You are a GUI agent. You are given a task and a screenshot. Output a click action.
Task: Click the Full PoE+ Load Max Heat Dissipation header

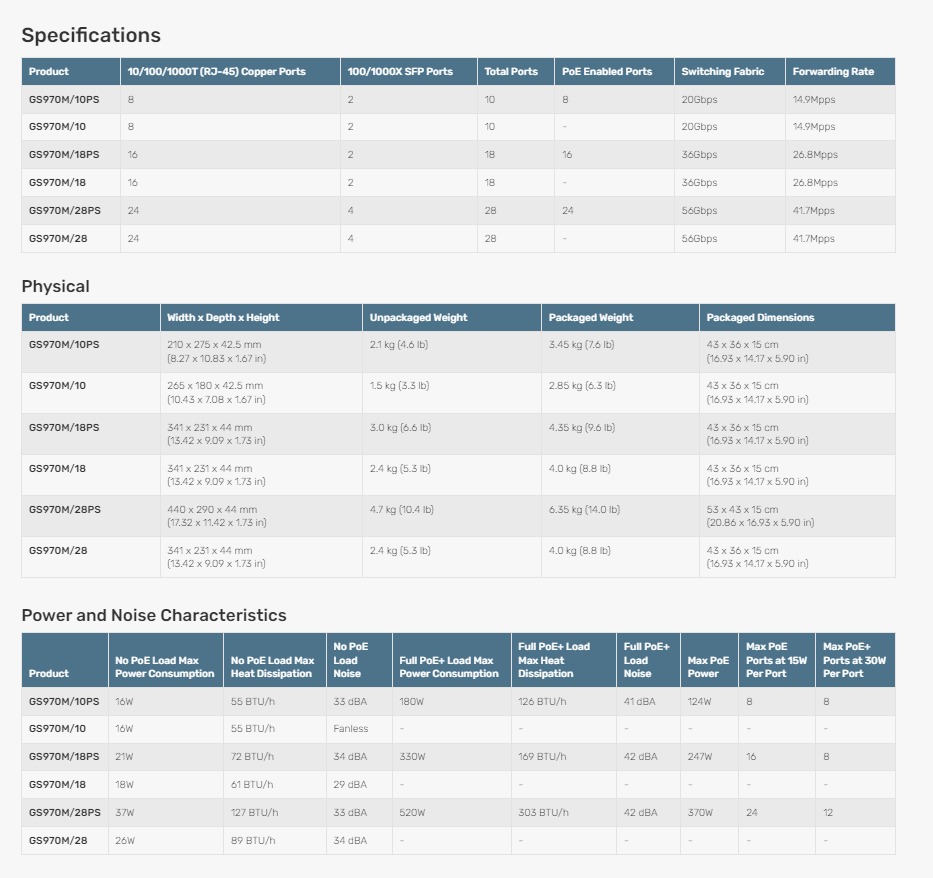tap(554, 660)
